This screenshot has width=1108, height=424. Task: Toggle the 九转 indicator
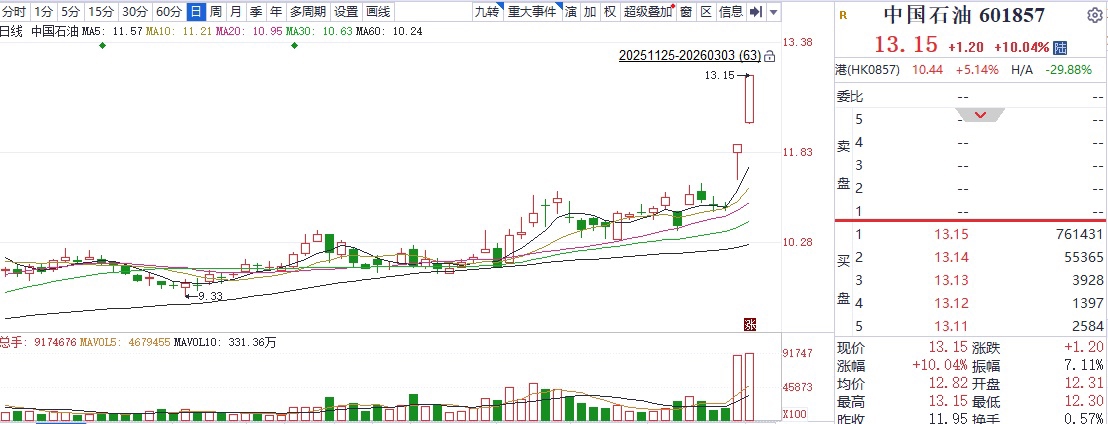click(x=488, y=11)
